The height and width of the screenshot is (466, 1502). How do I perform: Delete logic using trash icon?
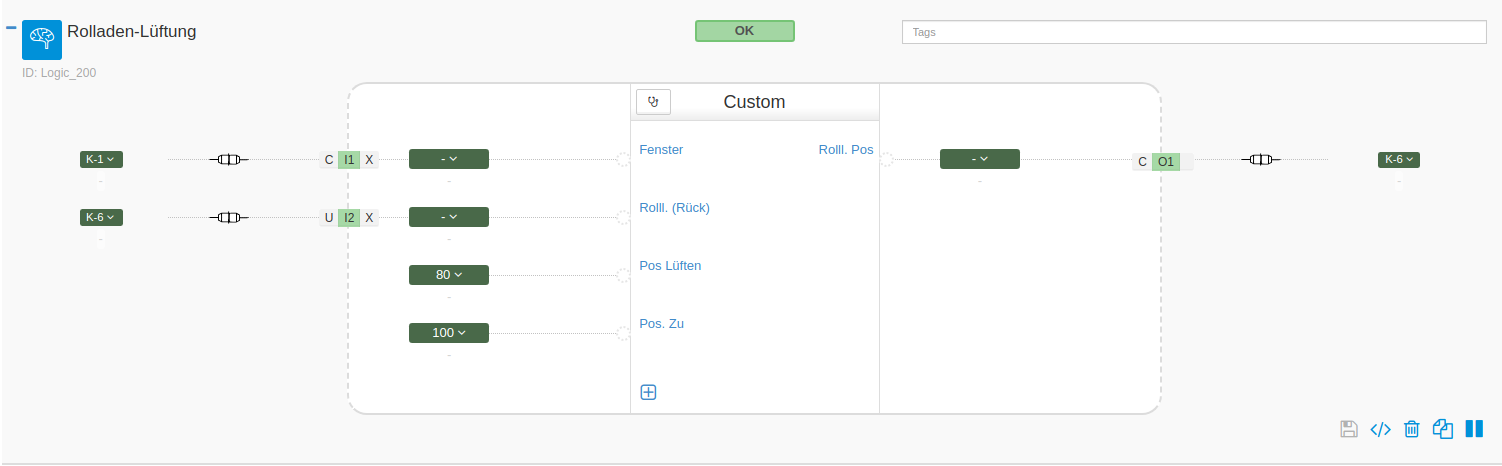[x=1411, y=429]
